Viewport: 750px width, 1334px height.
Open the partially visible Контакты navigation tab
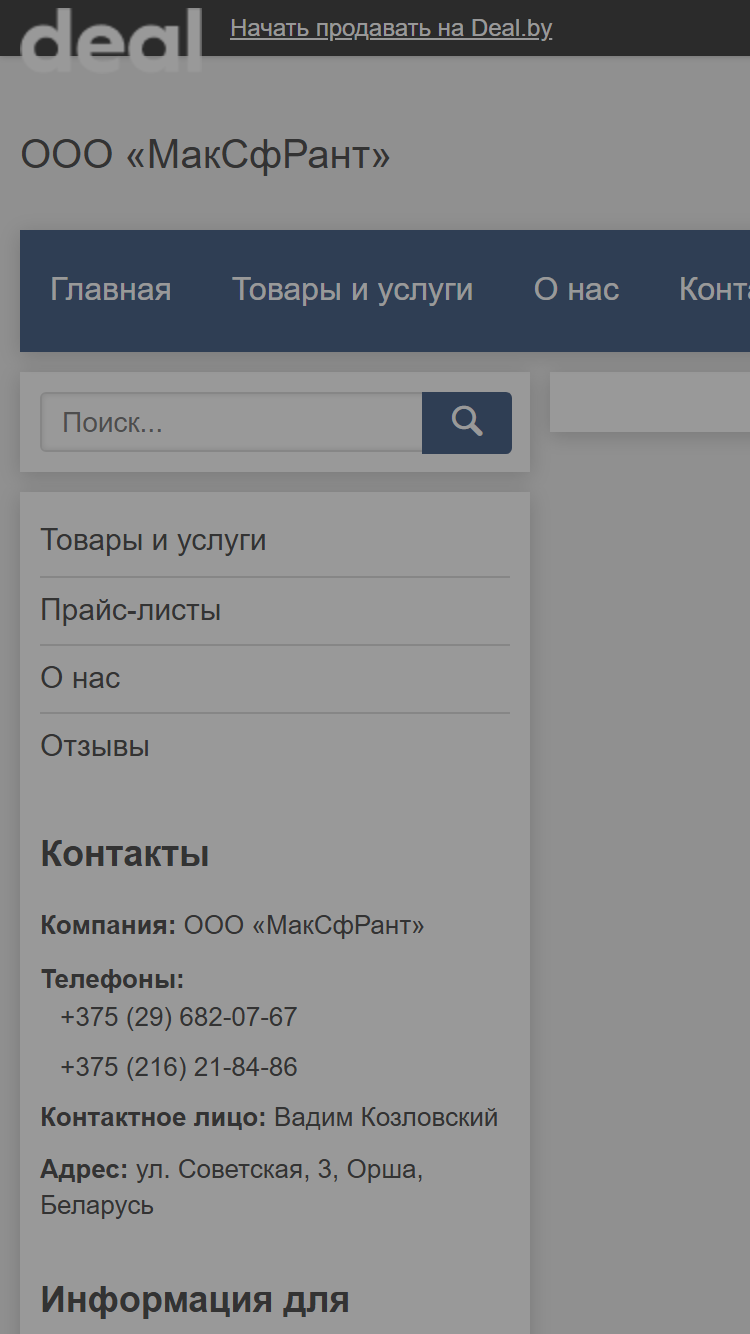pos(714,290)
